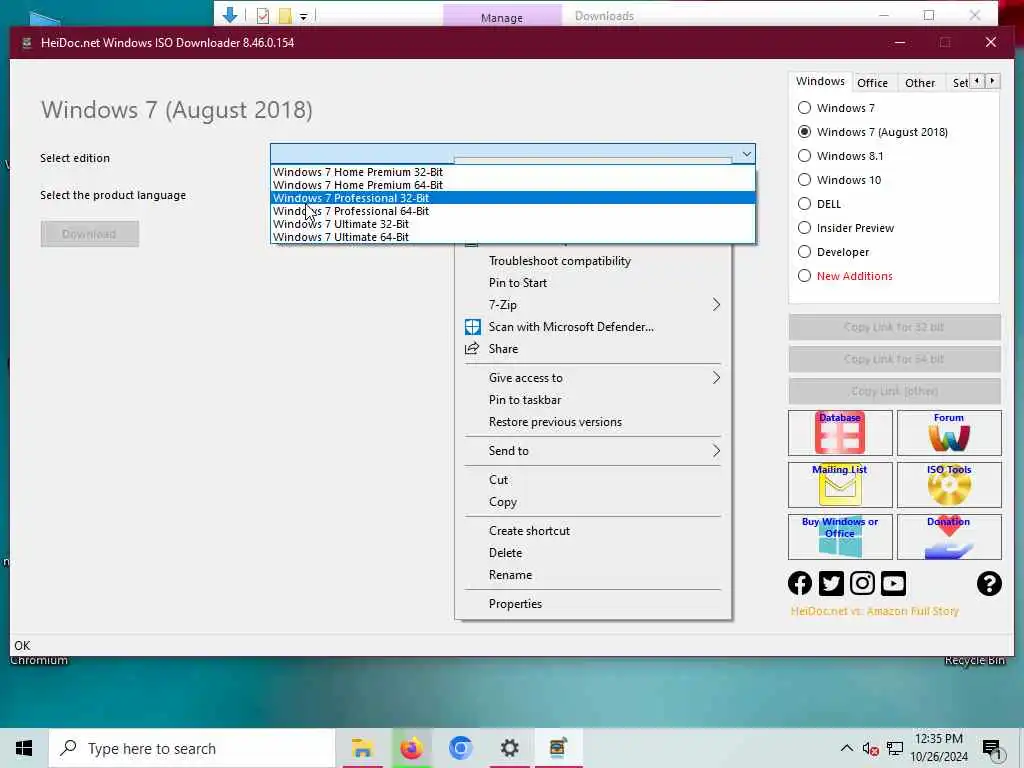
Task: Open Buy Windows or Office tile
Action: point(840,537)
